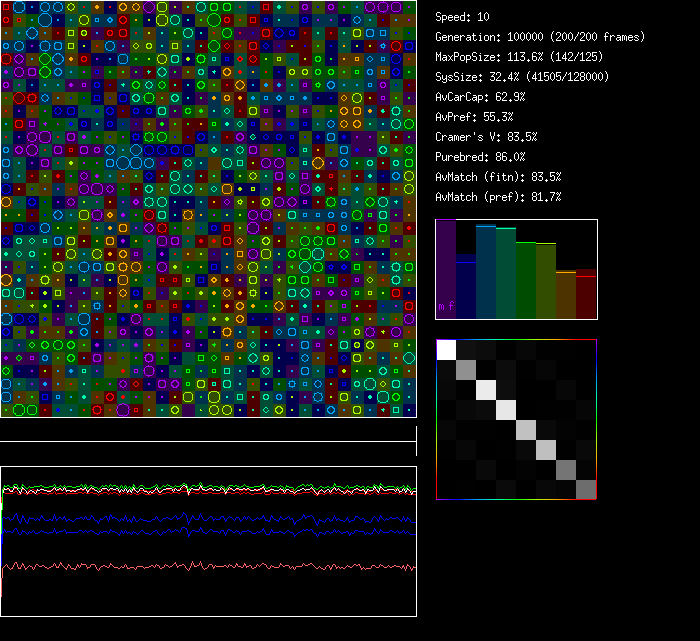Click the Generation: 100000 counter text
Screen dimensions: 700x641
tap(540, 37)
